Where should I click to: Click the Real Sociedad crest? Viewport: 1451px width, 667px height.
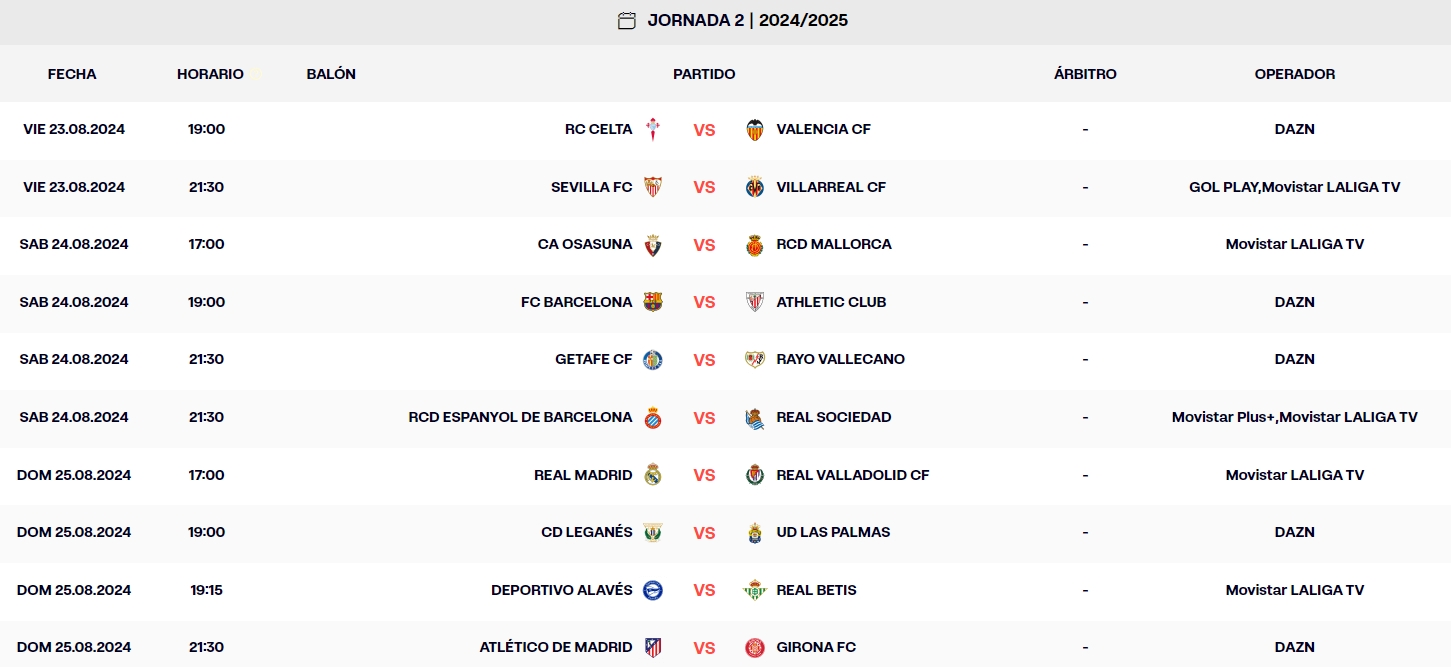pyautogui.click(x=754, y=417)
